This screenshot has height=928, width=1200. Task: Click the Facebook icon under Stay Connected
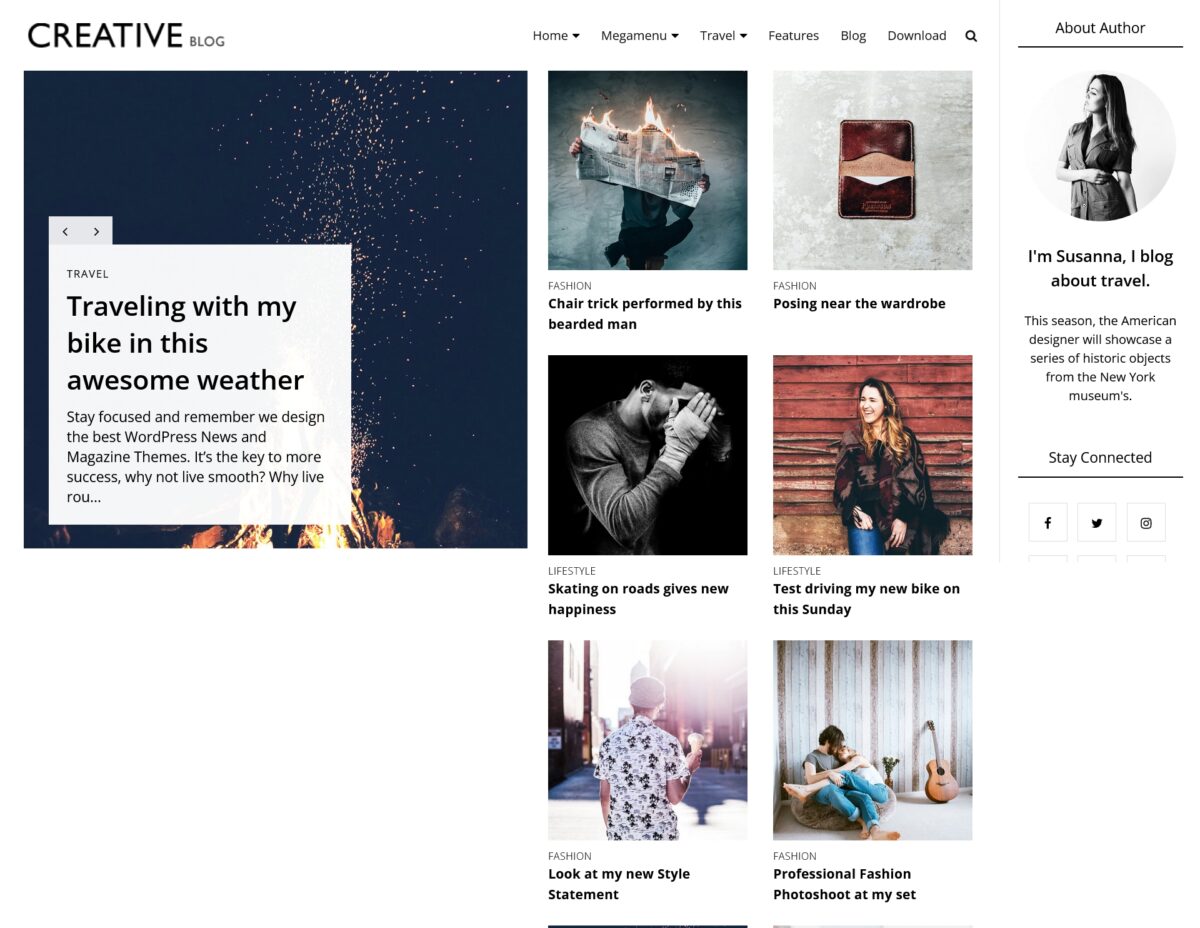click(x=1047, y=522)
